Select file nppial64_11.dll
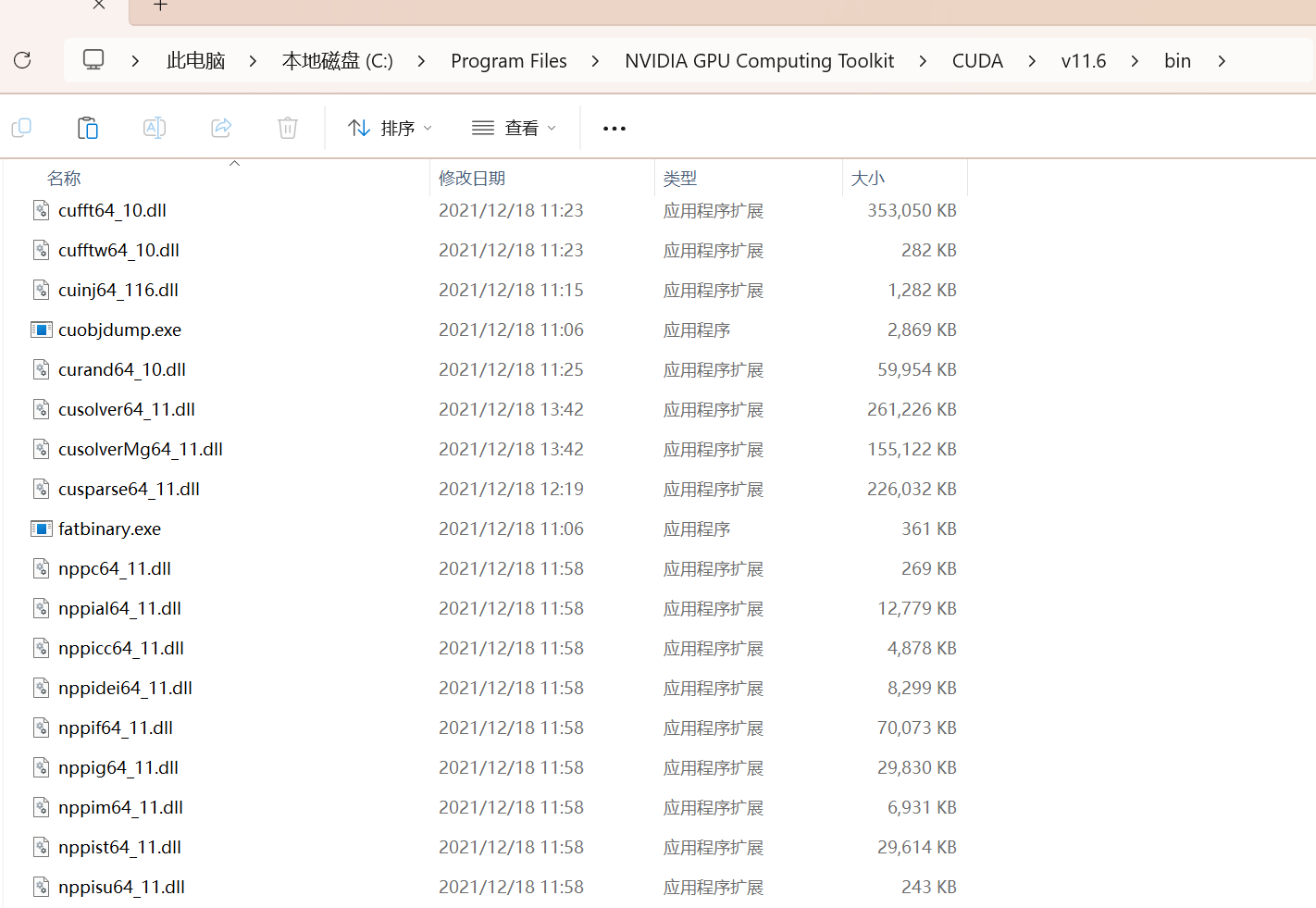 tap(119, 608)
